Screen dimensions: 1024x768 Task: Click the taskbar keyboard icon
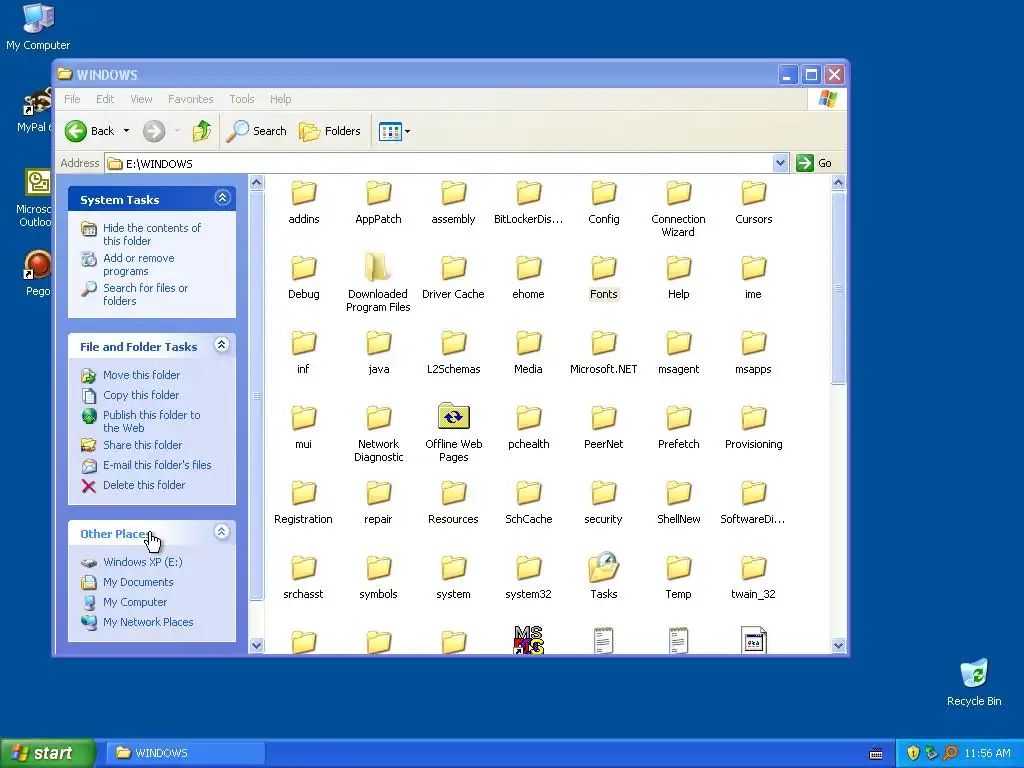[876, 754]
